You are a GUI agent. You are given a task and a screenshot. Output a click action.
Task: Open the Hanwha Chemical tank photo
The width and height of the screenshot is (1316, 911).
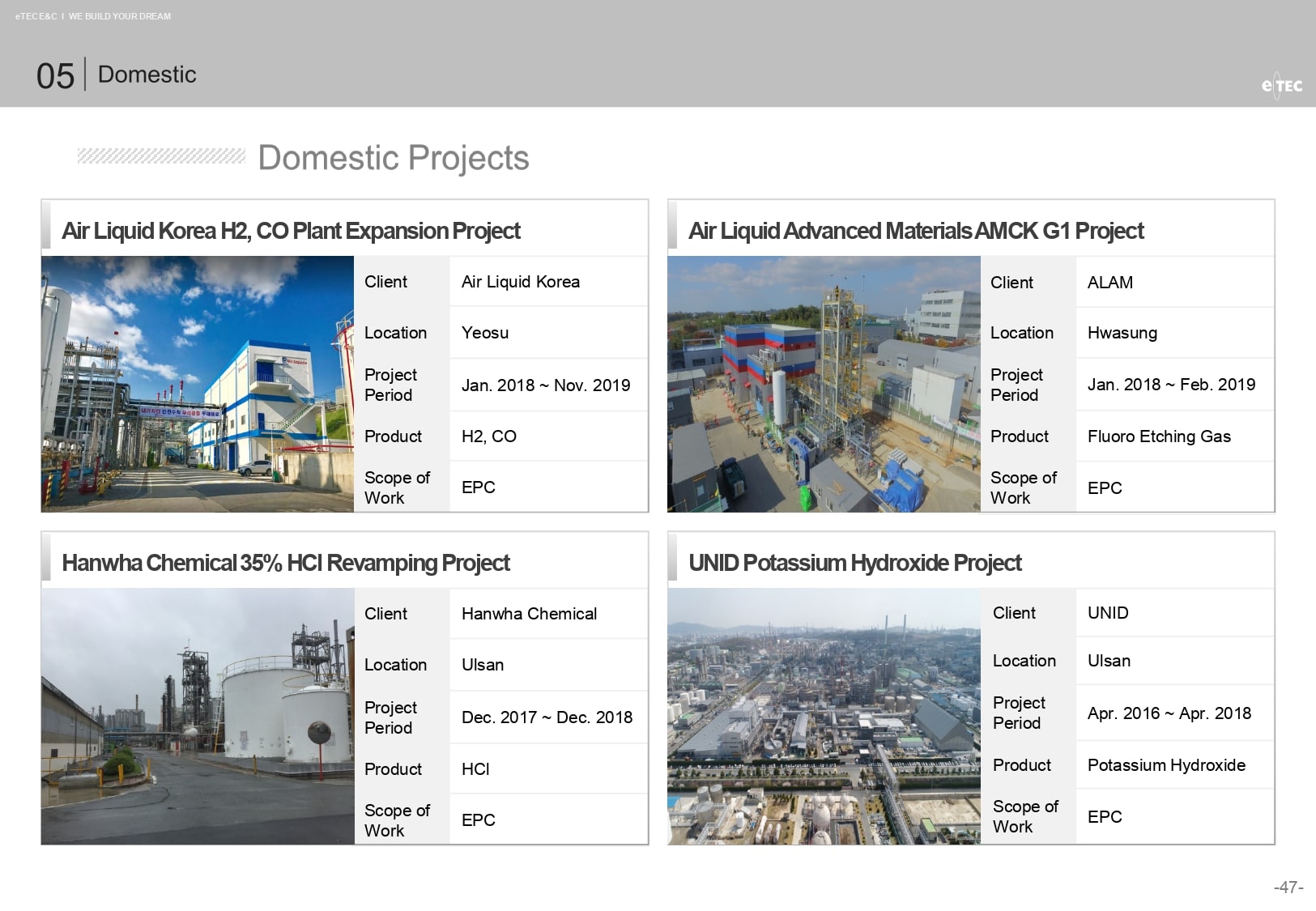tap(198, 716)
